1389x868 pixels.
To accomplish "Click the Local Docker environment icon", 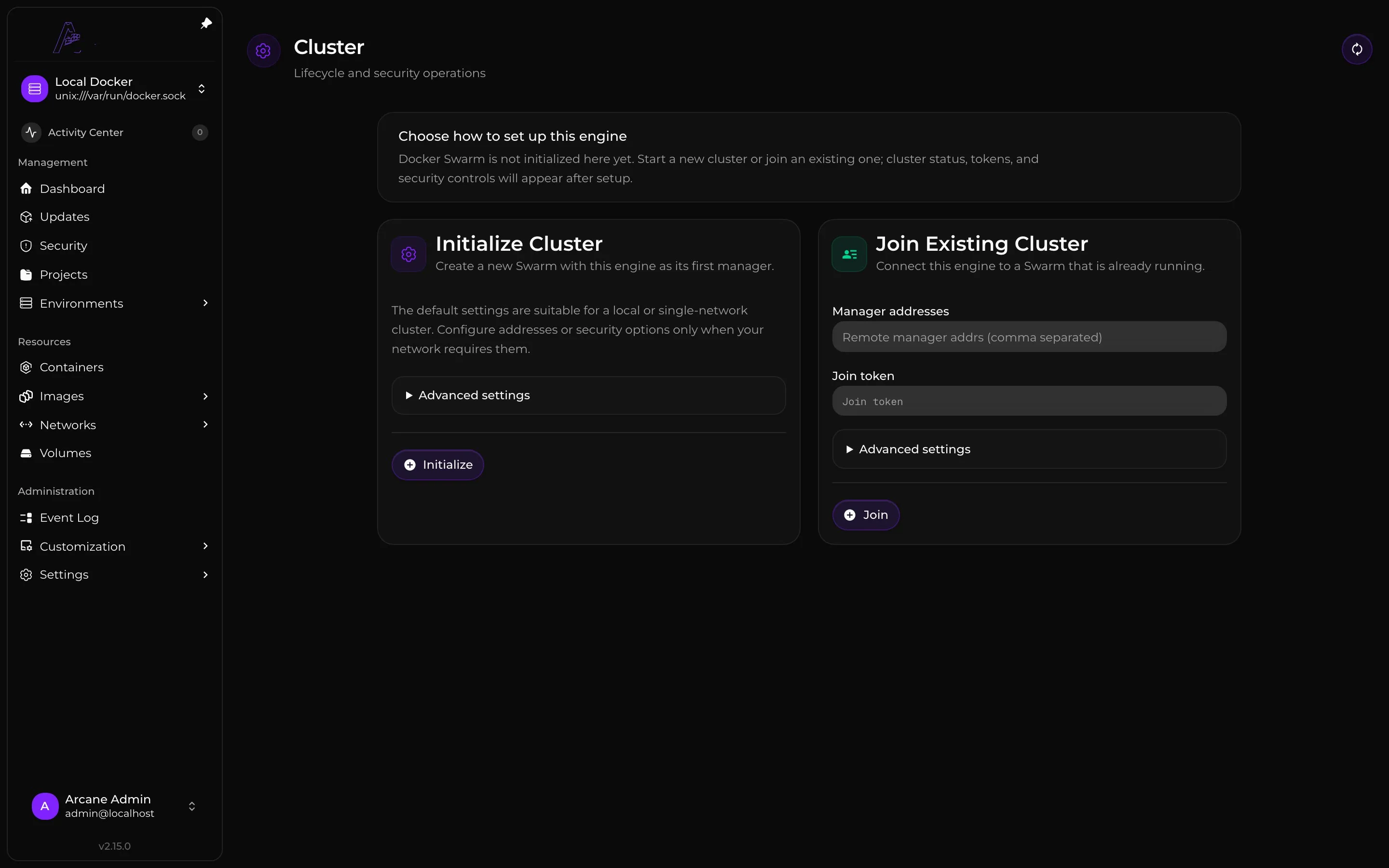I will point(34,88).
